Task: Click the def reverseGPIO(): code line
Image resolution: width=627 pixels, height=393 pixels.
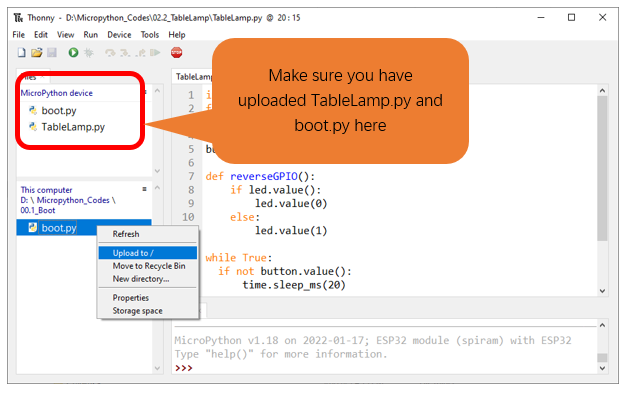Action: (x=260, y=176)
